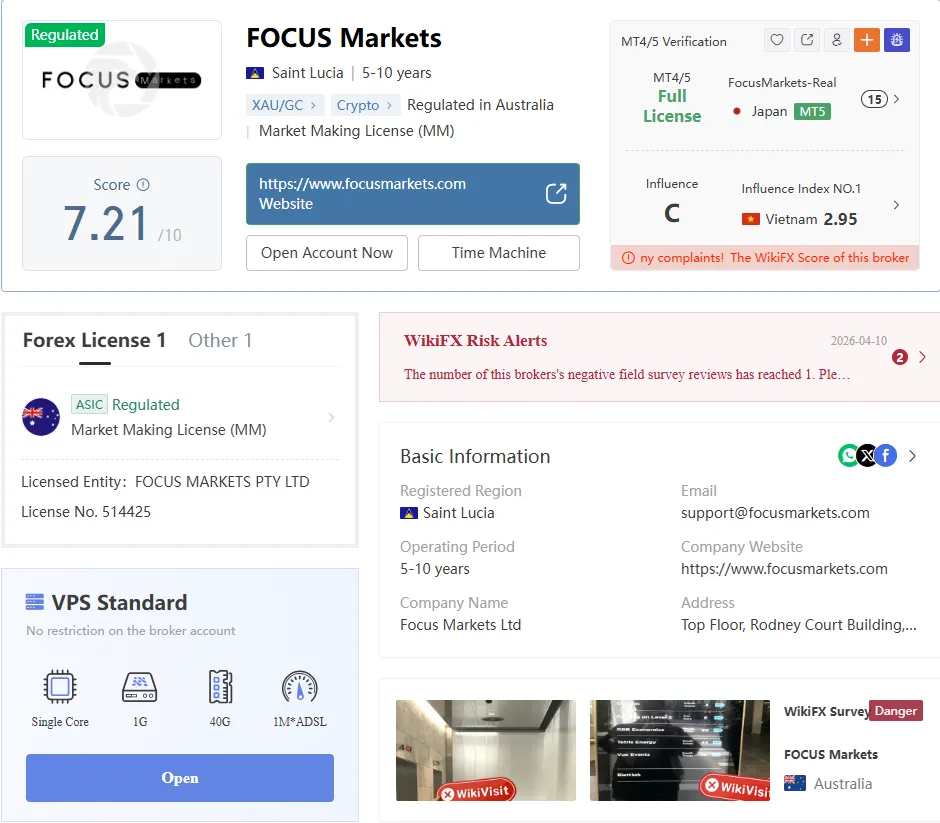Screen dimensions: 940x823
Task: Click the risk alert message text
Action: 627,374
